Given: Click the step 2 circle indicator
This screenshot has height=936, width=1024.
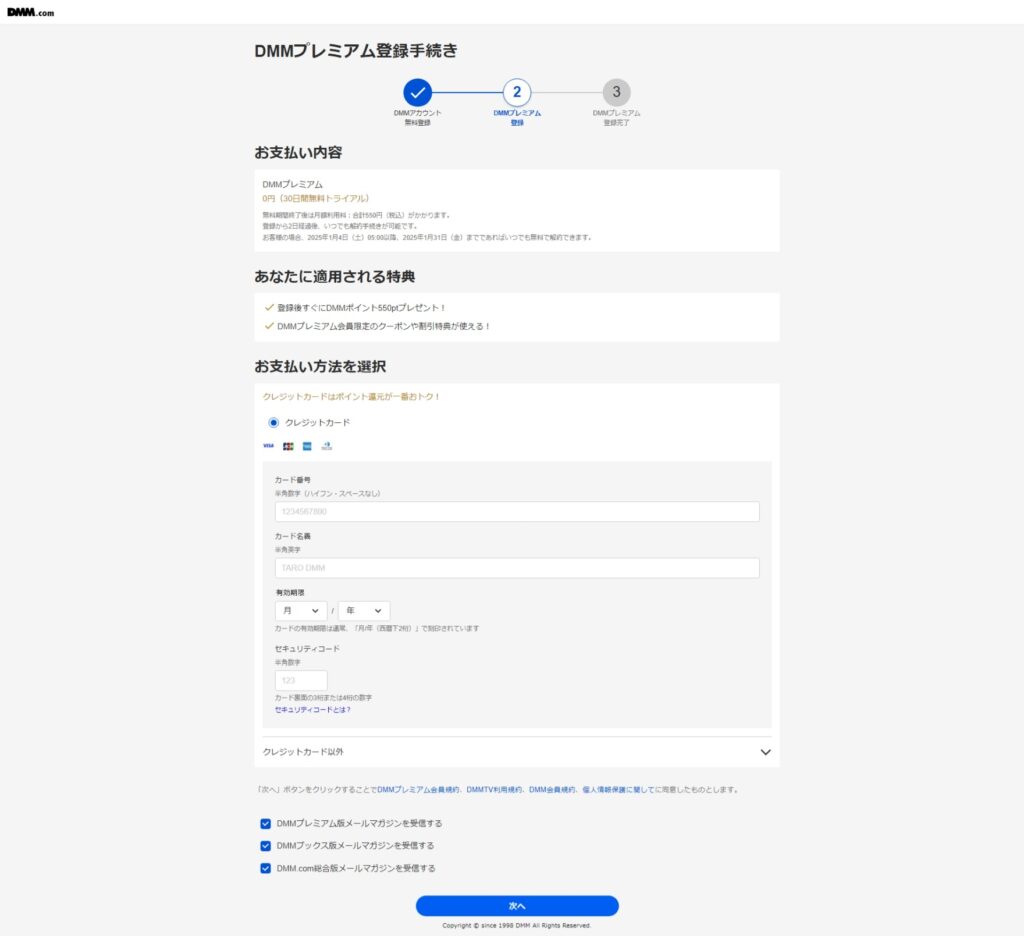Looking at the screenshot, I should pyautogui.click(x=517, y=92).
